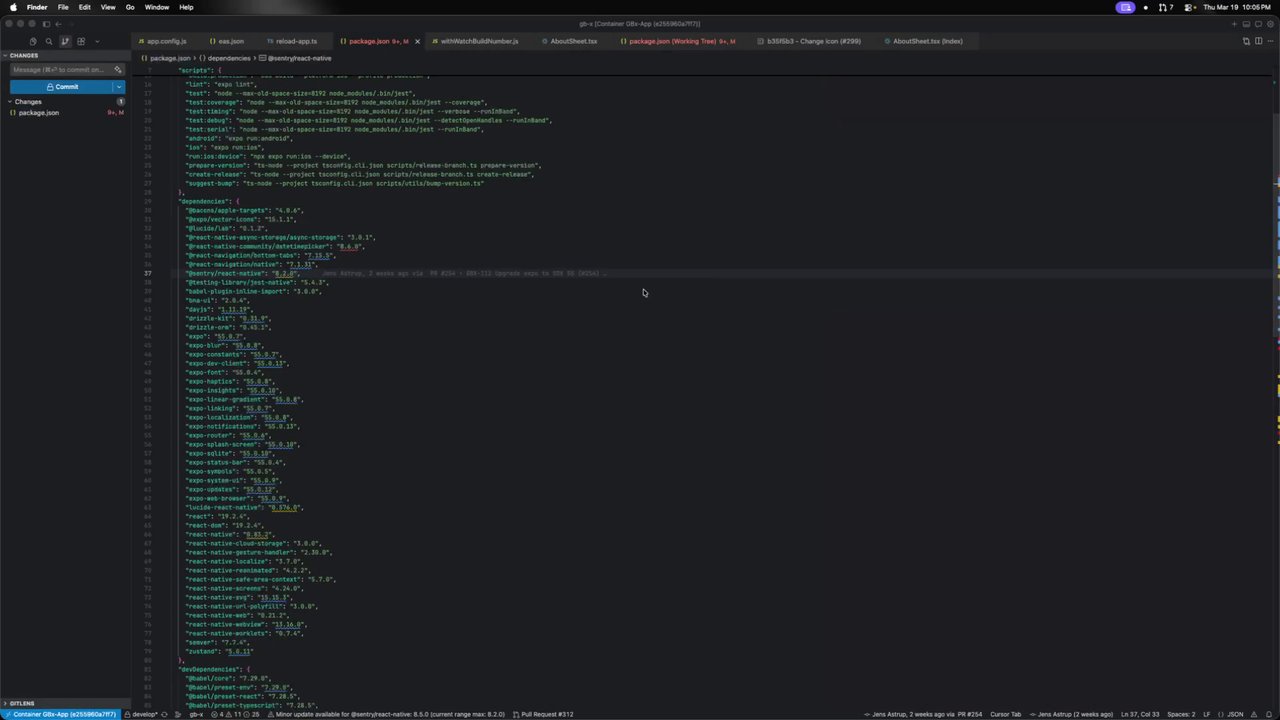Expand more sidebar views chevron
Screen dimensions: 1280x720
tap(97, 41)
